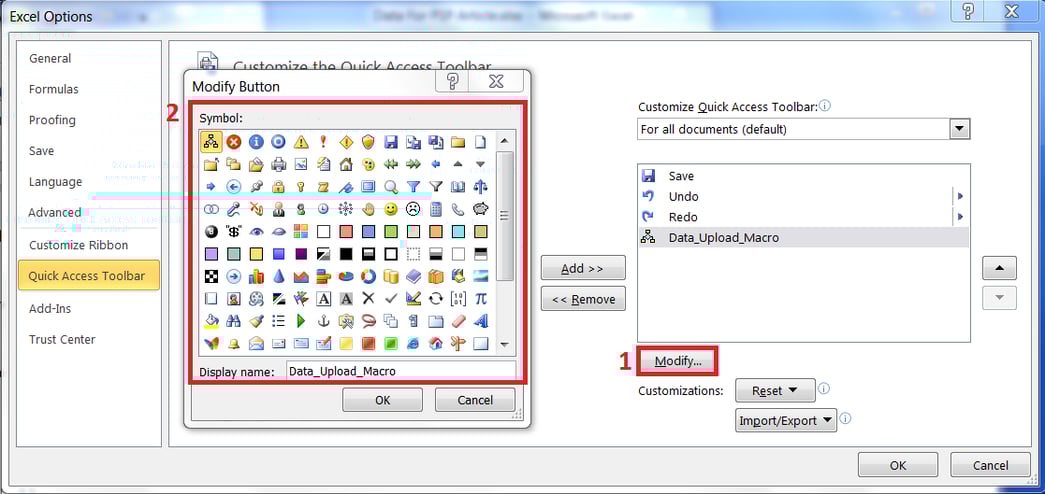Pick the magnifying glass symbol
Viewport: 1045px width, 494px height.
(391, 187)
